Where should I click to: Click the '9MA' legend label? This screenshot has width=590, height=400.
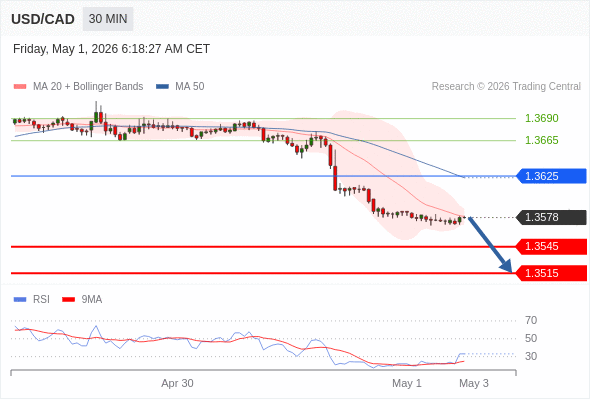click(x=92, y=300)
